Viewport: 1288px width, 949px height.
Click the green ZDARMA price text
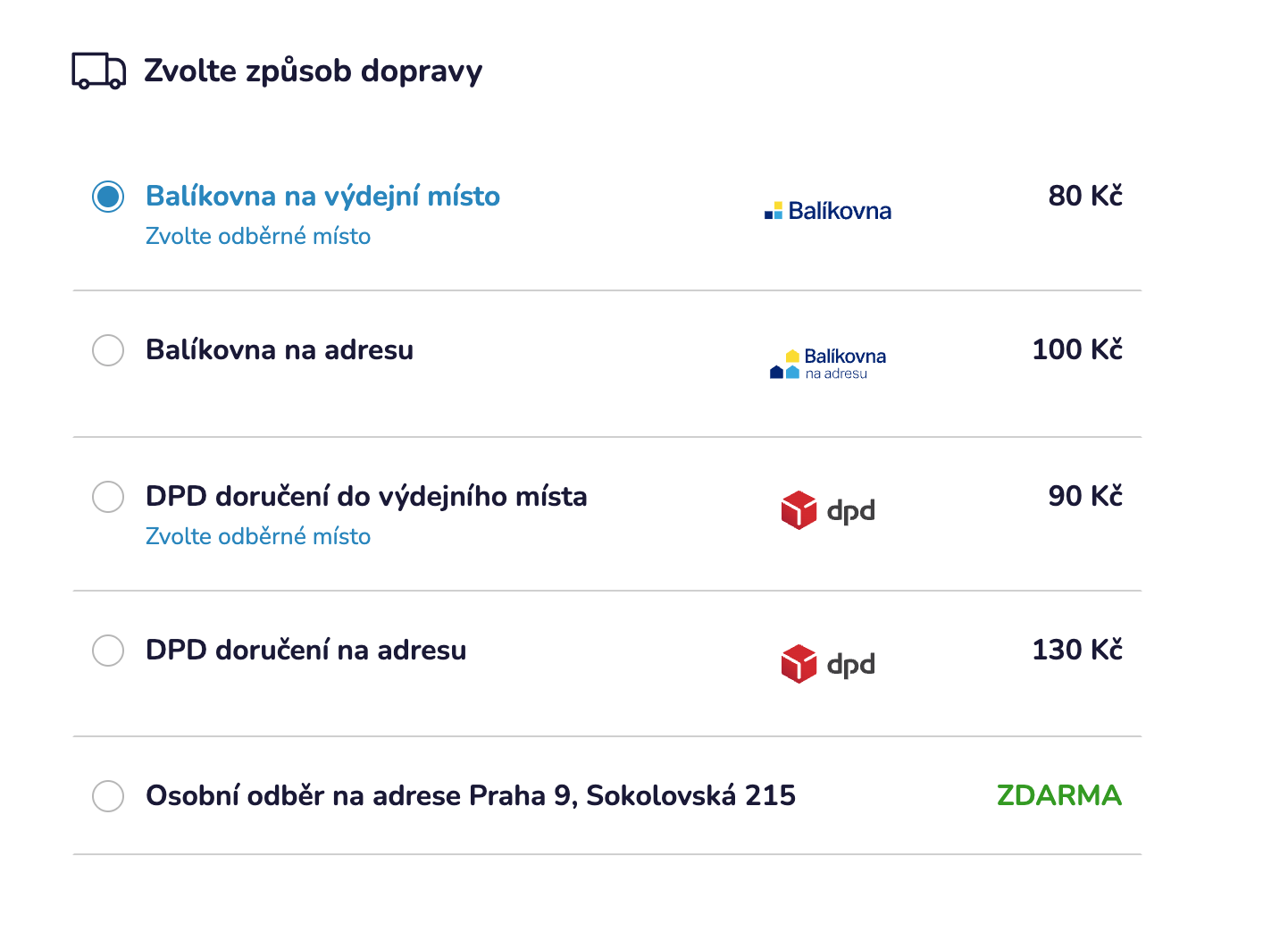click(x=1058, y=796)
